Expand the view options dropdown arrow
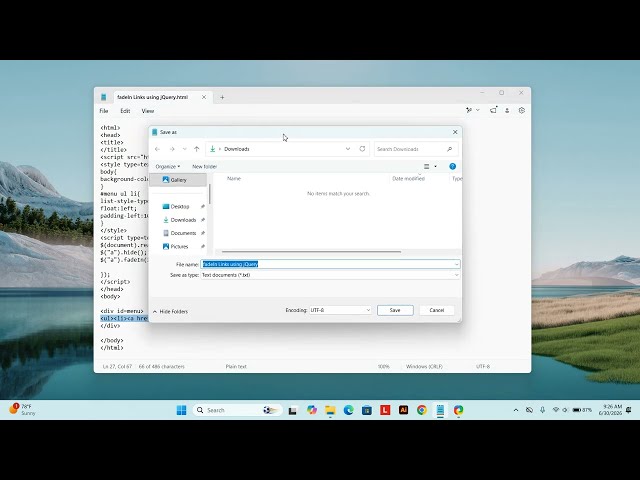Screen dimensions: 640x480 pyautogui.click(x=436, y=167)
